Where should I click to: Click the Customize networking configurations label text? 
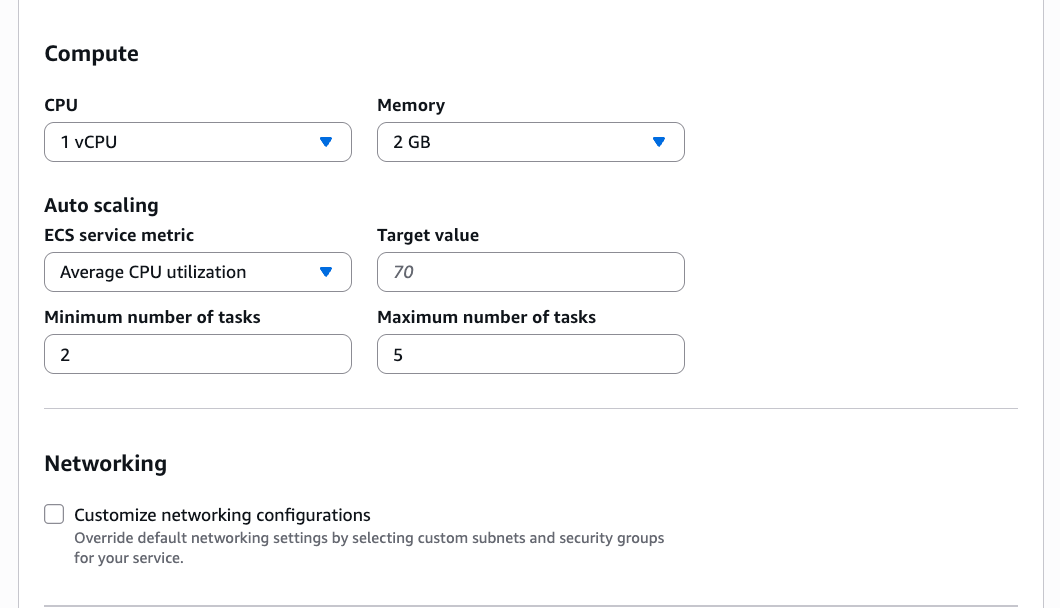point(222,515)
